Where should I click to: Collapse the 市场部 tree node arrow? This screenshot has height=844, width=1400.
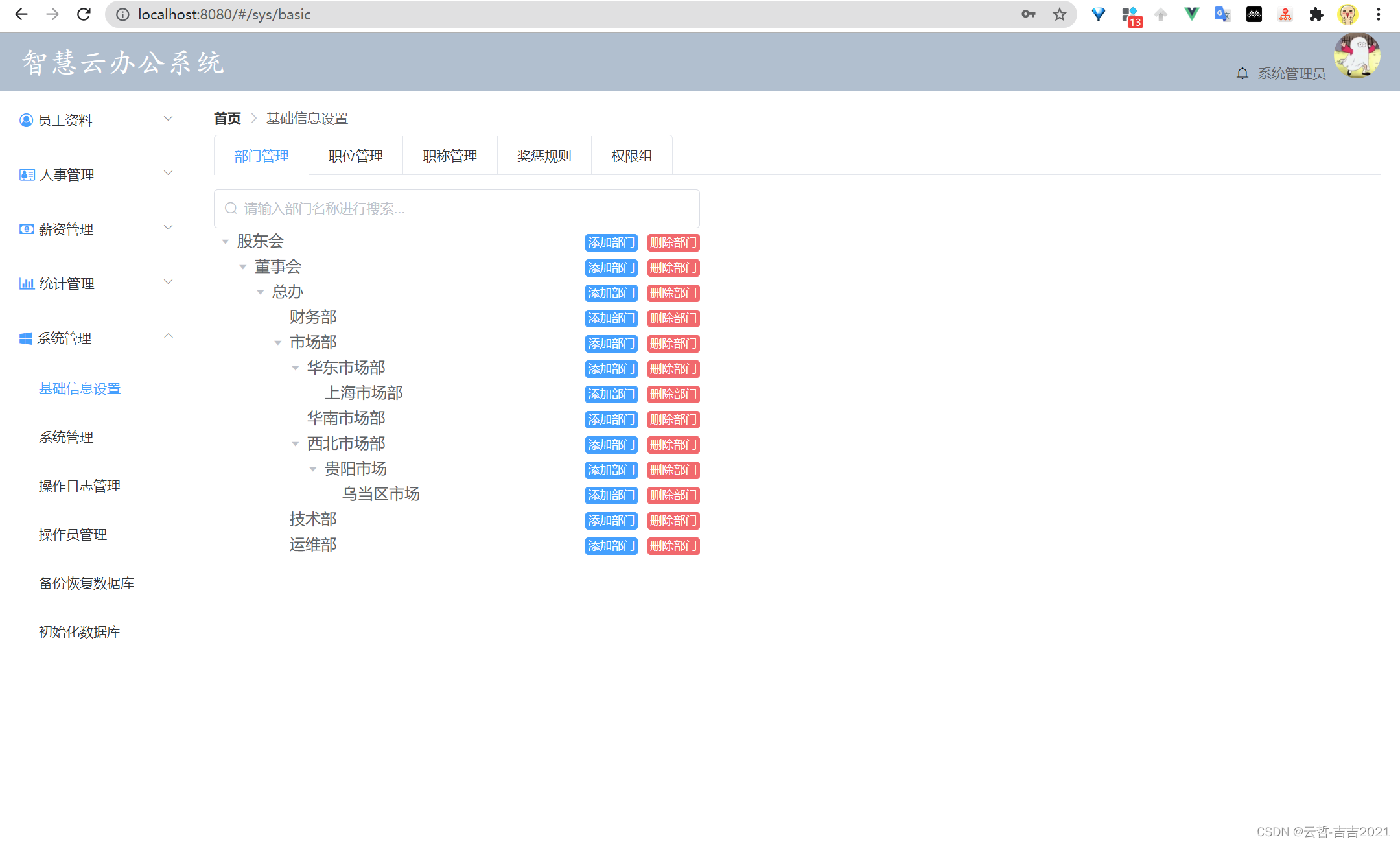pyautogui.click(x=278, y=343)
